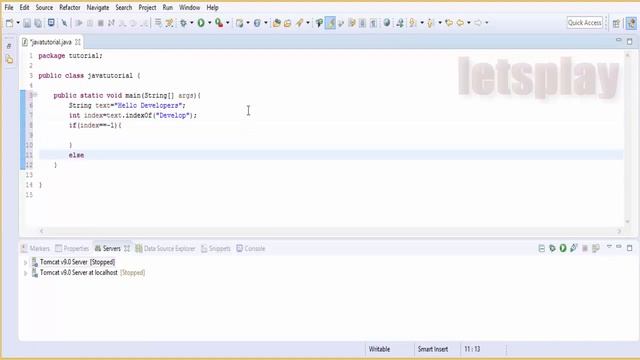The height and width of the screenshot is (360, 640).
Task: Open the Refactor menu
Action: 69,7
